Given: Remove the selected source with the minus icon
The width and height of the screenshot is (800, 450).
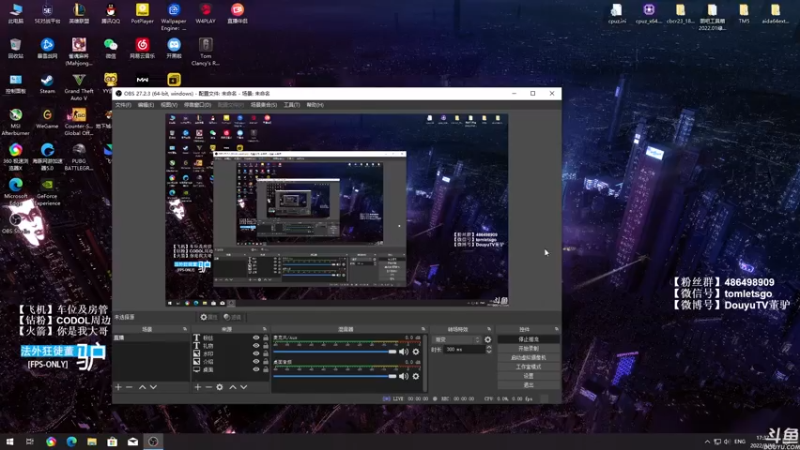Looking at the screenshot, I should [208, 387].
